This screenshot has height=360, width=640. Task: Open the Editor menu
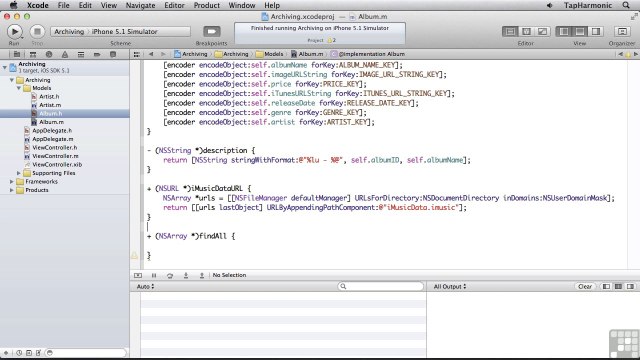[x=174, y=5]
